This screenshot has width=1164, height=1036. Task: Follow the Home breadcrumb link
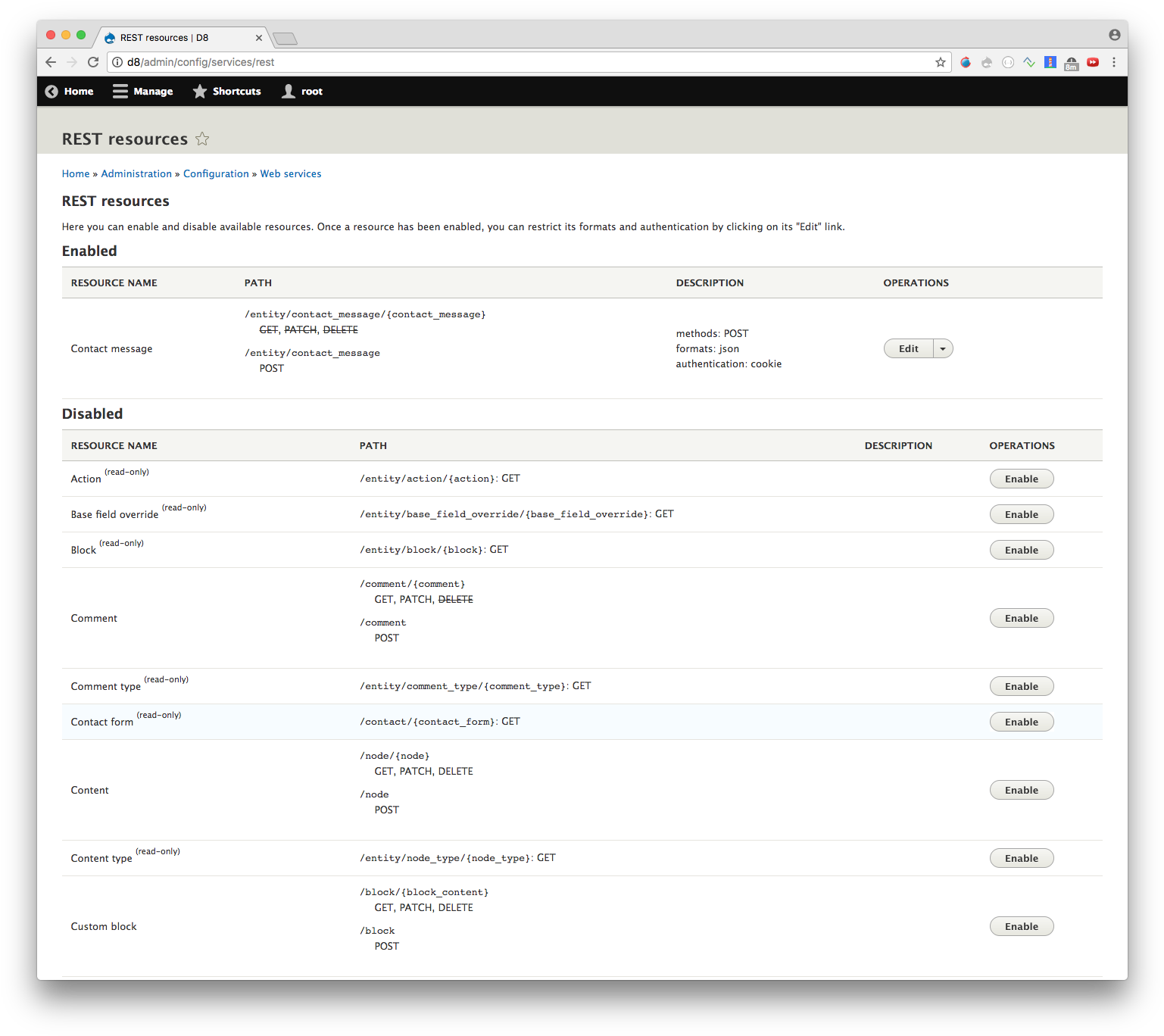[76, 173]
